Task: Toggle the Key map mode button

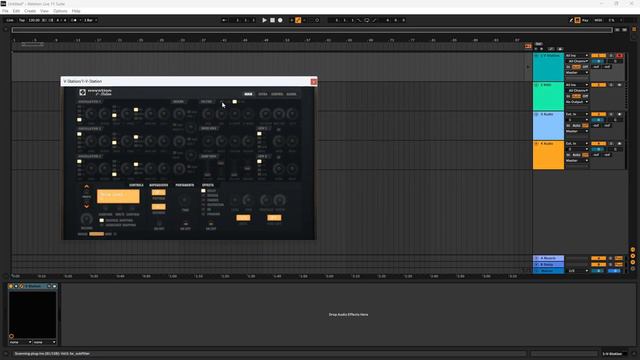Action: point(585,20)
